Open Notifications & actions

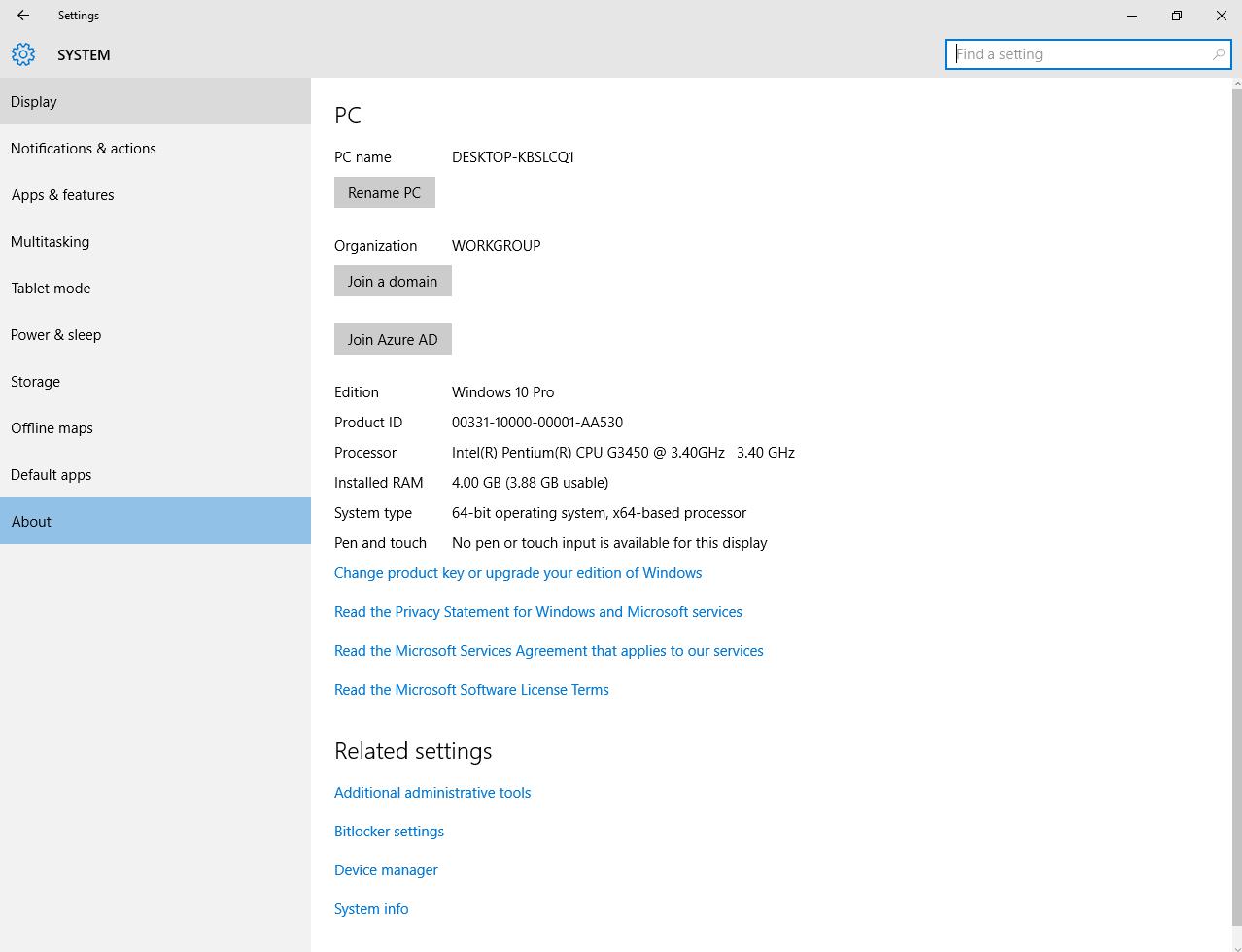click(155, 148)
